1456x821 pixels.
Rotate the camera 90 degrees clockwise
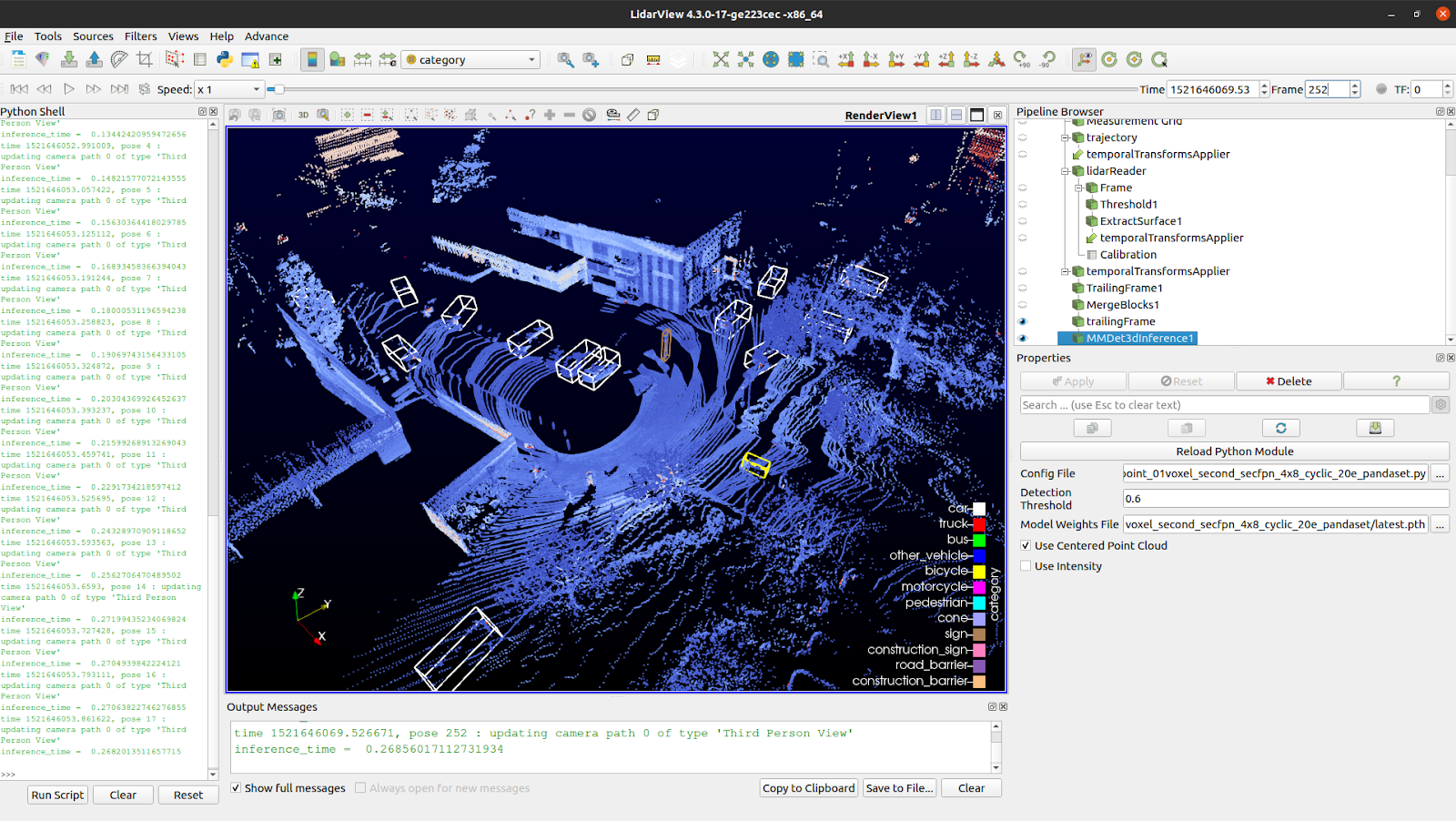tap(1018, 59)
